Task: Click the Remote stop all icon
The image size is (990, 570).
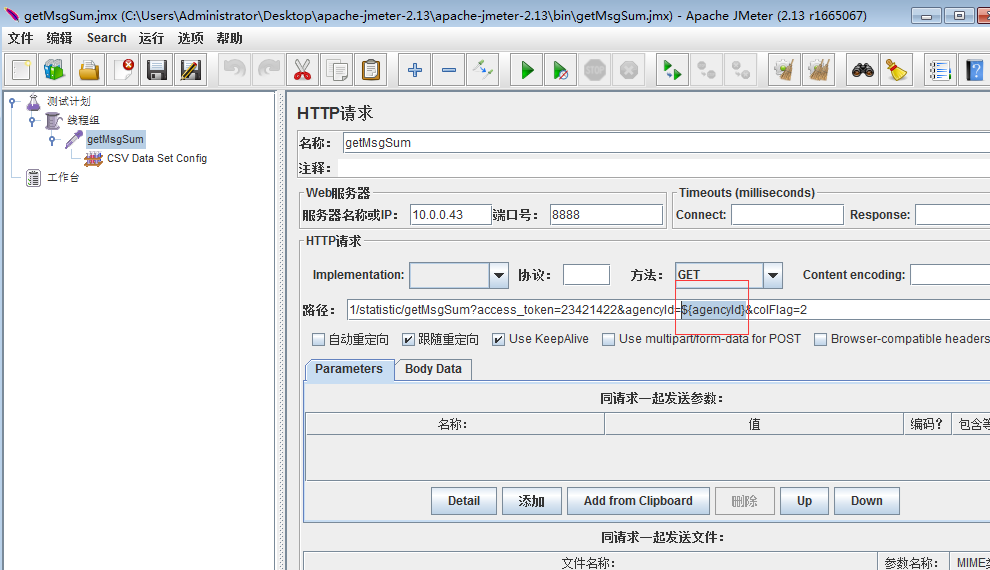Action: coord(707,69)
